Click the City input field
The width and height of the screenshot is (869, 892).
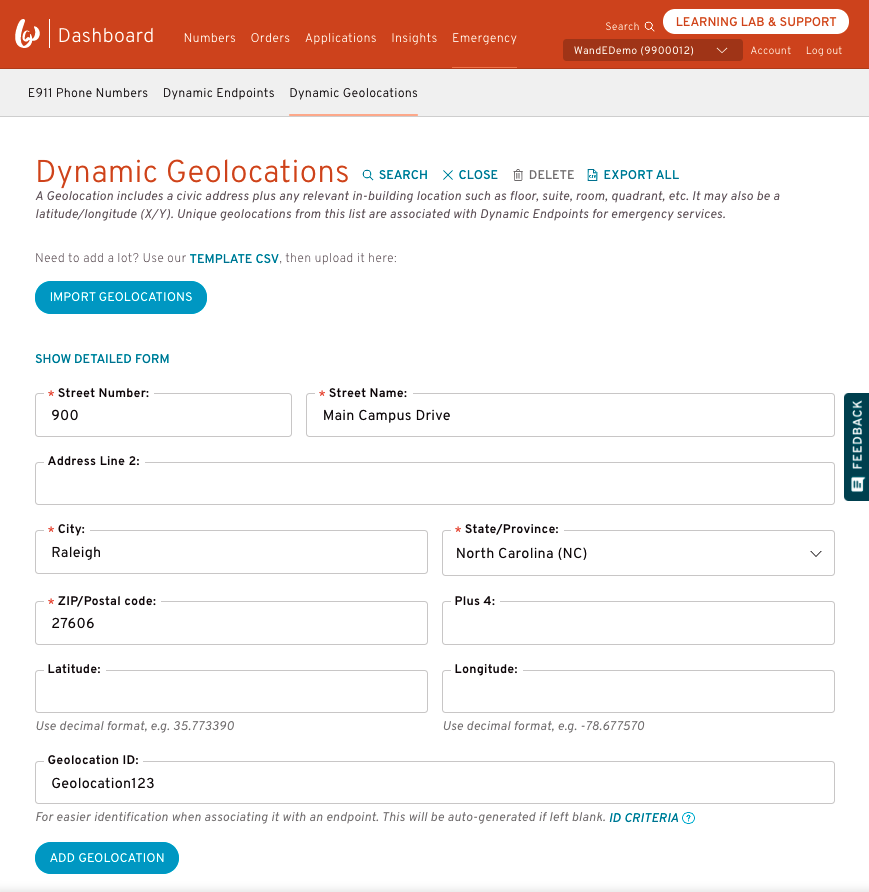pos(231,552)
